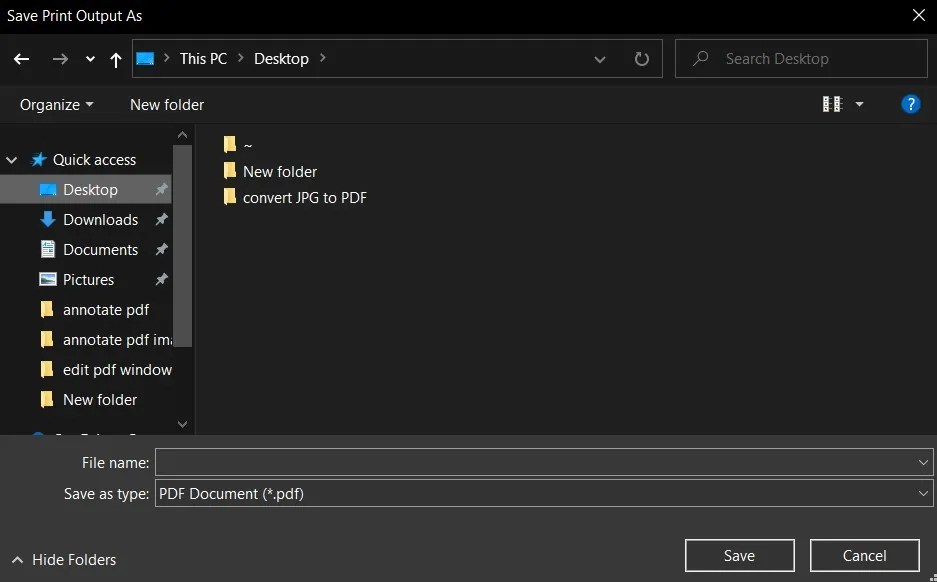Go up one folder level
Image resolution: width=937 pixels, height=582 pixels.
(x=115, y=59)
